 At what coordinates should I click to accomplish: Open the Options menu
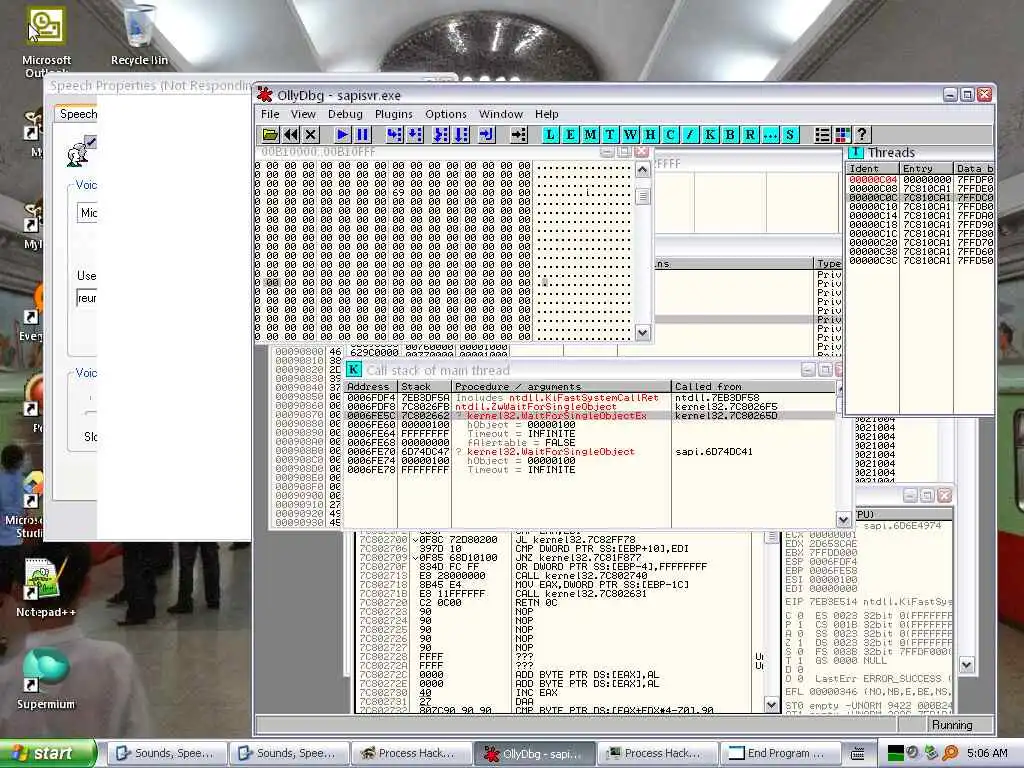point(445,114)
